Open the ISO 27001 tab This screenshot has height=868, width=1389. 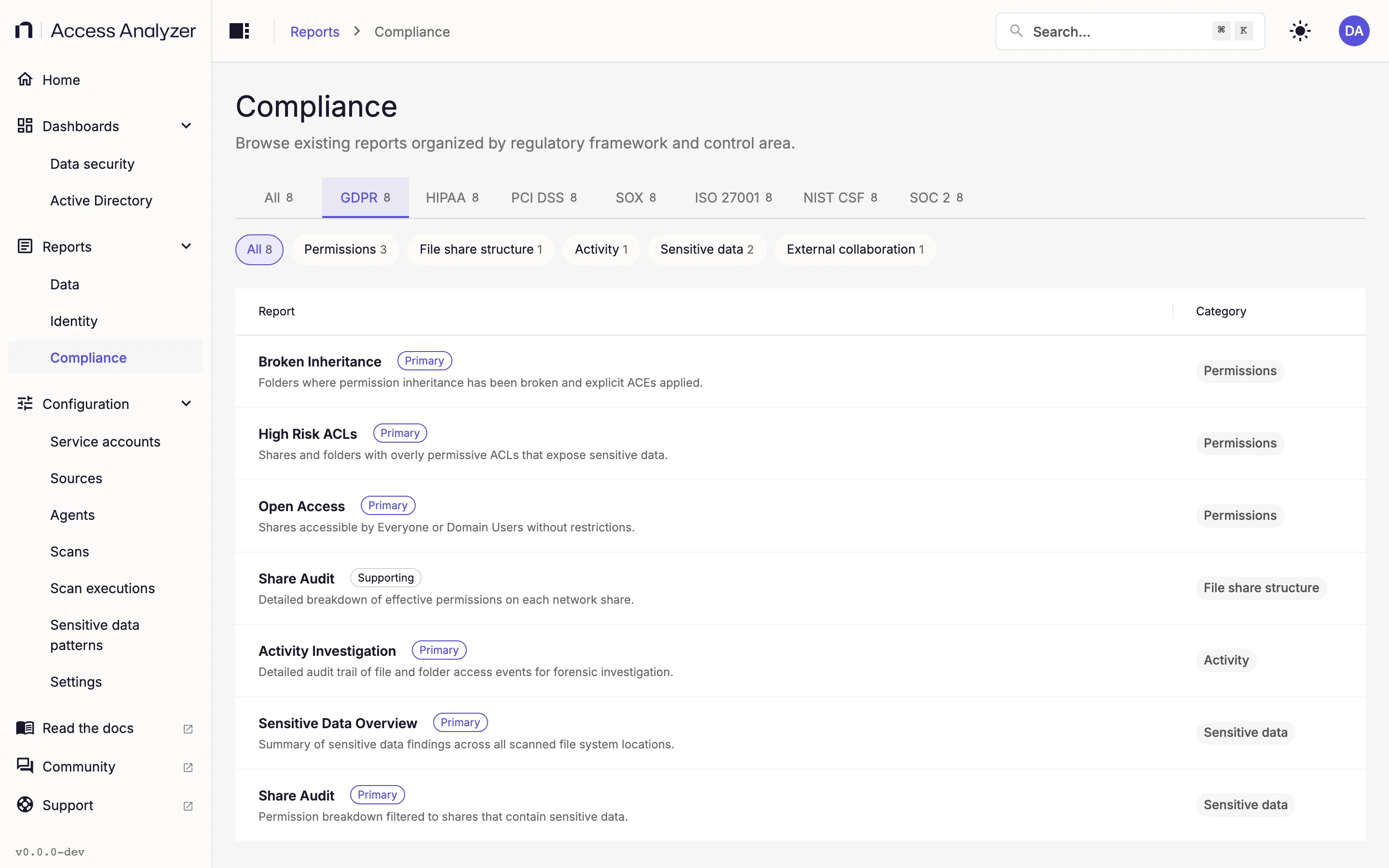point(733,198)
